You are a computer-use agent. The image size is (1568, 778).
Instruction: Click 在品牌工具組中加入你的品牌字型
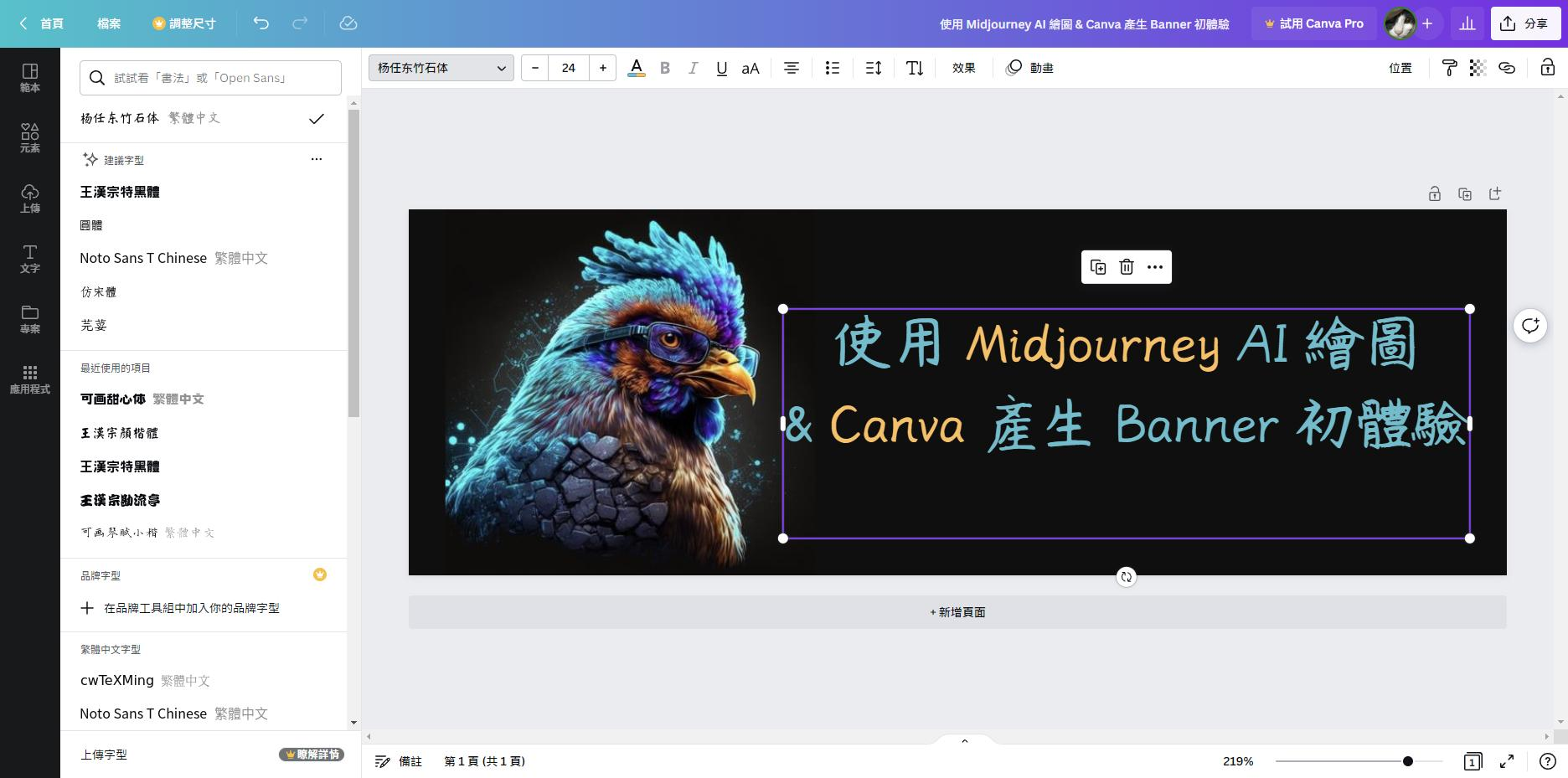[179, 608]
